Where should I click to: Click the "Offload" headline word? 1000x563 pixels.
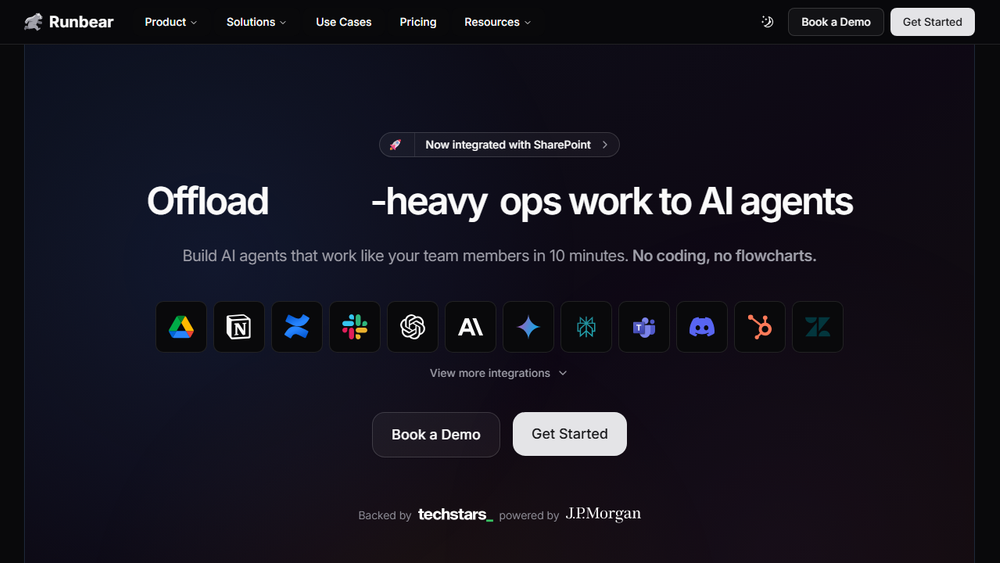pos(207,201)
